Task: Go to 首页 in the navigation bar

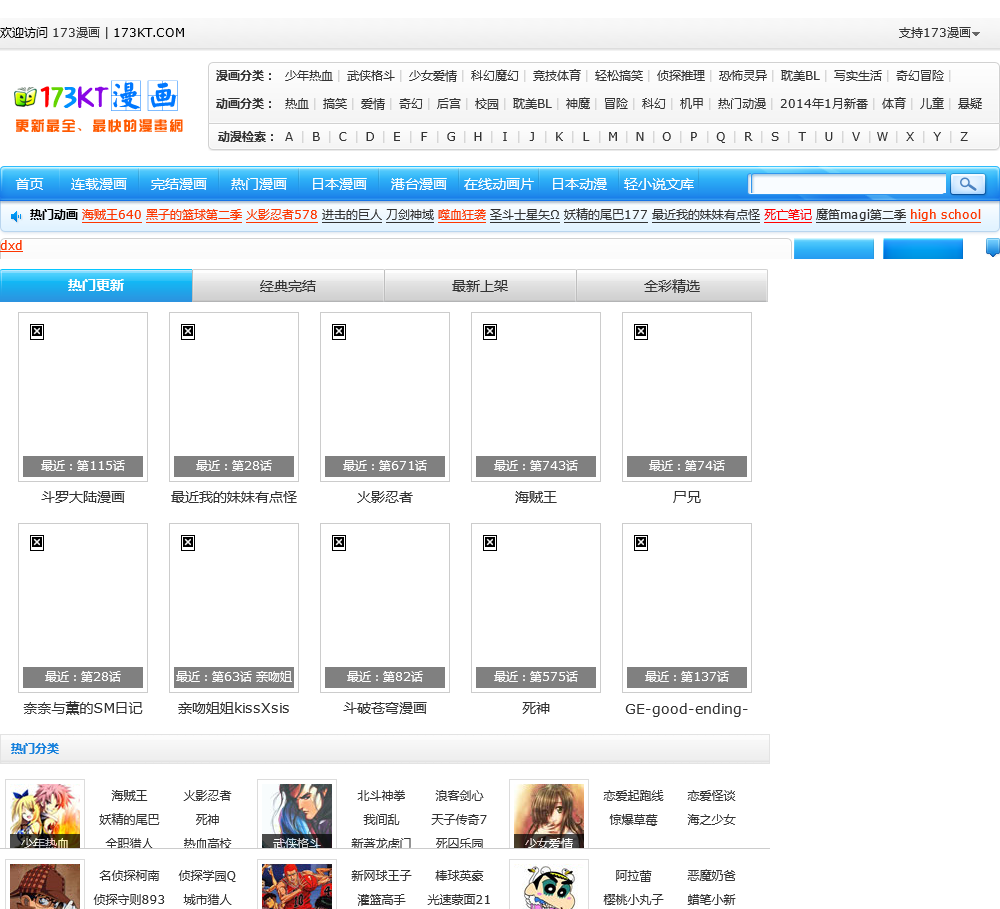Action: pyautogui.click(x=29, y=184)
